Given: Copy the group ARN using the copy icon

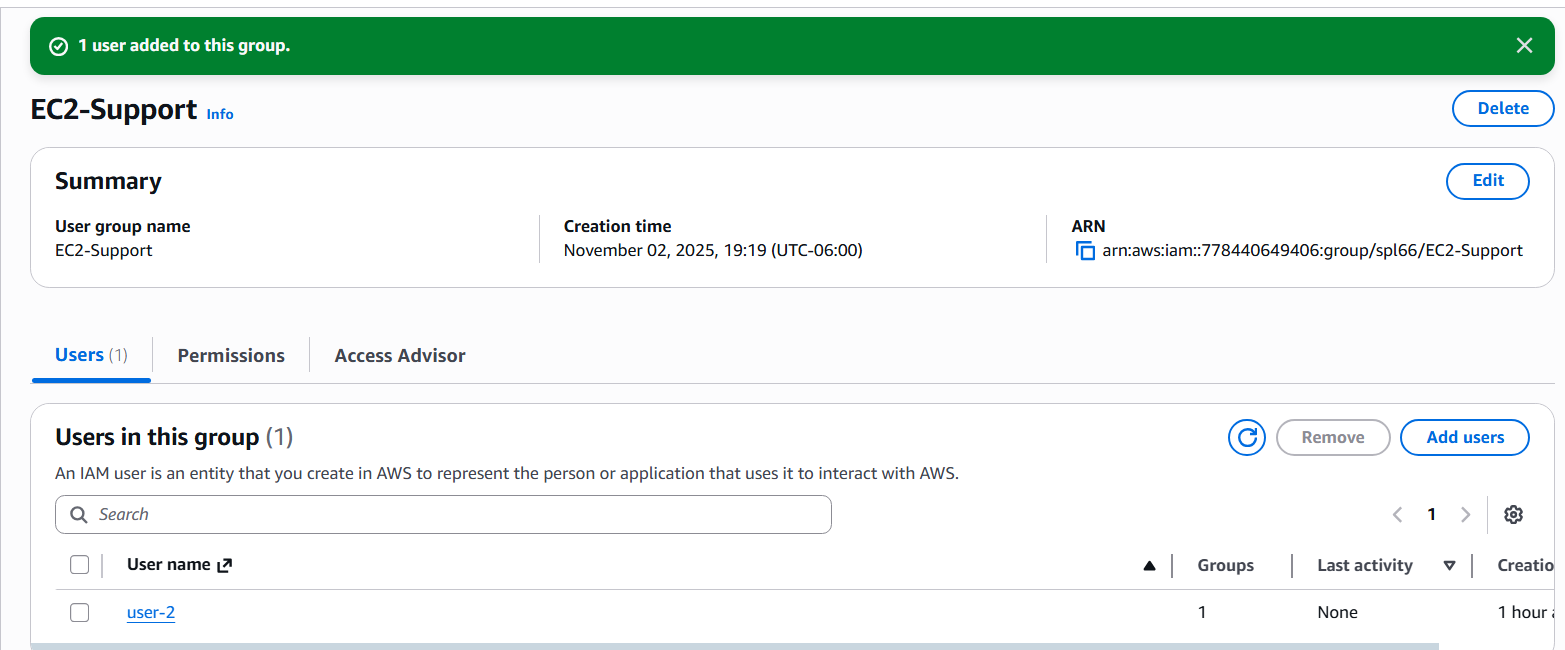Looking at the screenshot, I should coord(1085,251).
